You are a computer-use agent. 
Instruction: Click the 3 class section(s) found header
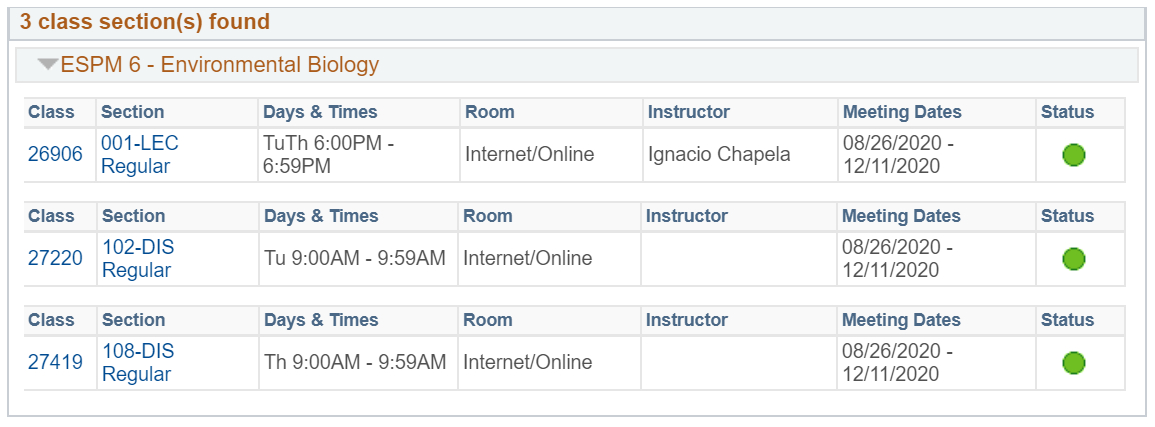coord(144,22)
